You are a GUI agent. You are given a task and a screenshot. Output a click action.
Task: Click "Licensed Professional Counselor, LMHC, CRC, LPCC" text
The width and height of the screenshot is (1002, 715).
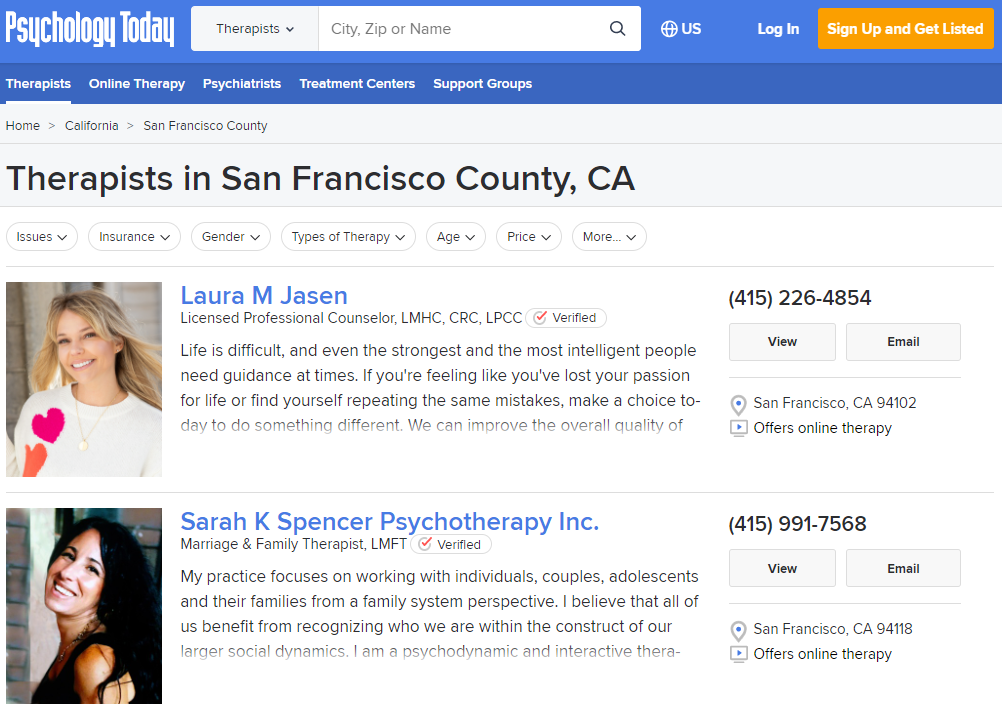[351, 318]
